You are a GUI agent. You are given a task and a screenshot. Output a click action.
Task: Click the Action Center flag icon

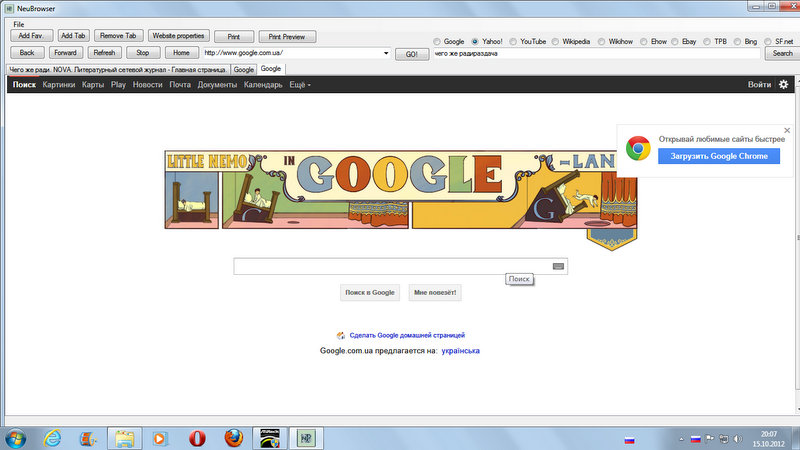pos(709,439)
